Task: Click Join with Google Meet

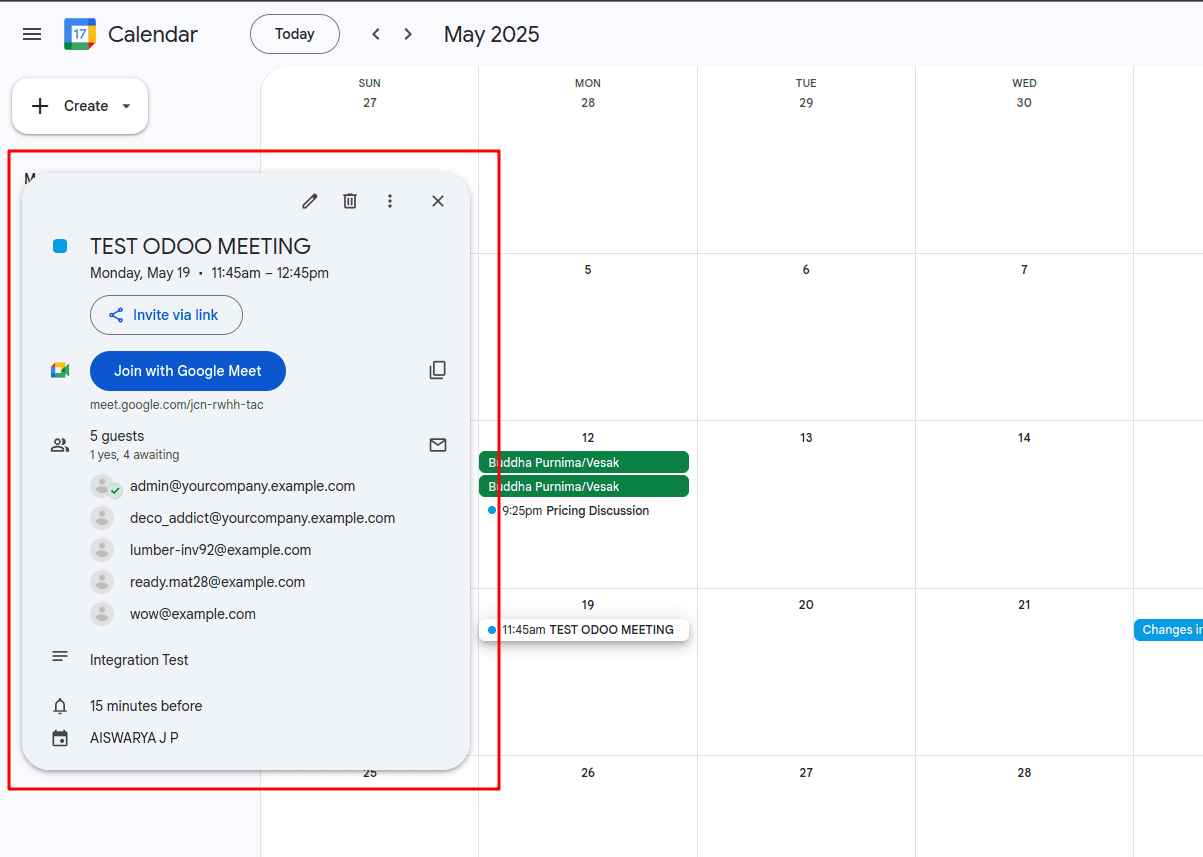Action: [188, 371]
